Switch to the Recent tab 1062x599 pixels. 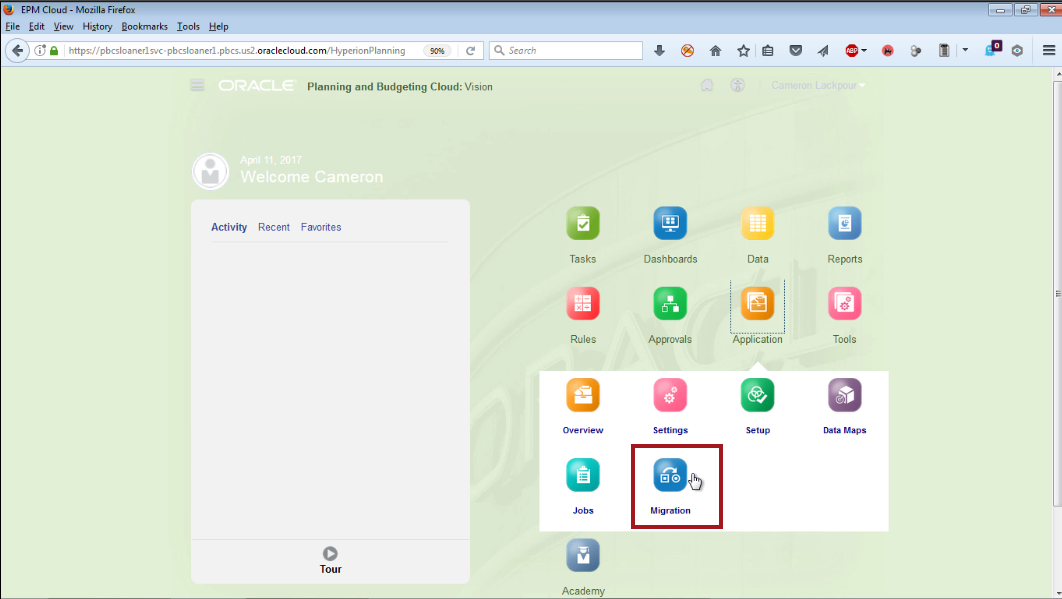274,227
